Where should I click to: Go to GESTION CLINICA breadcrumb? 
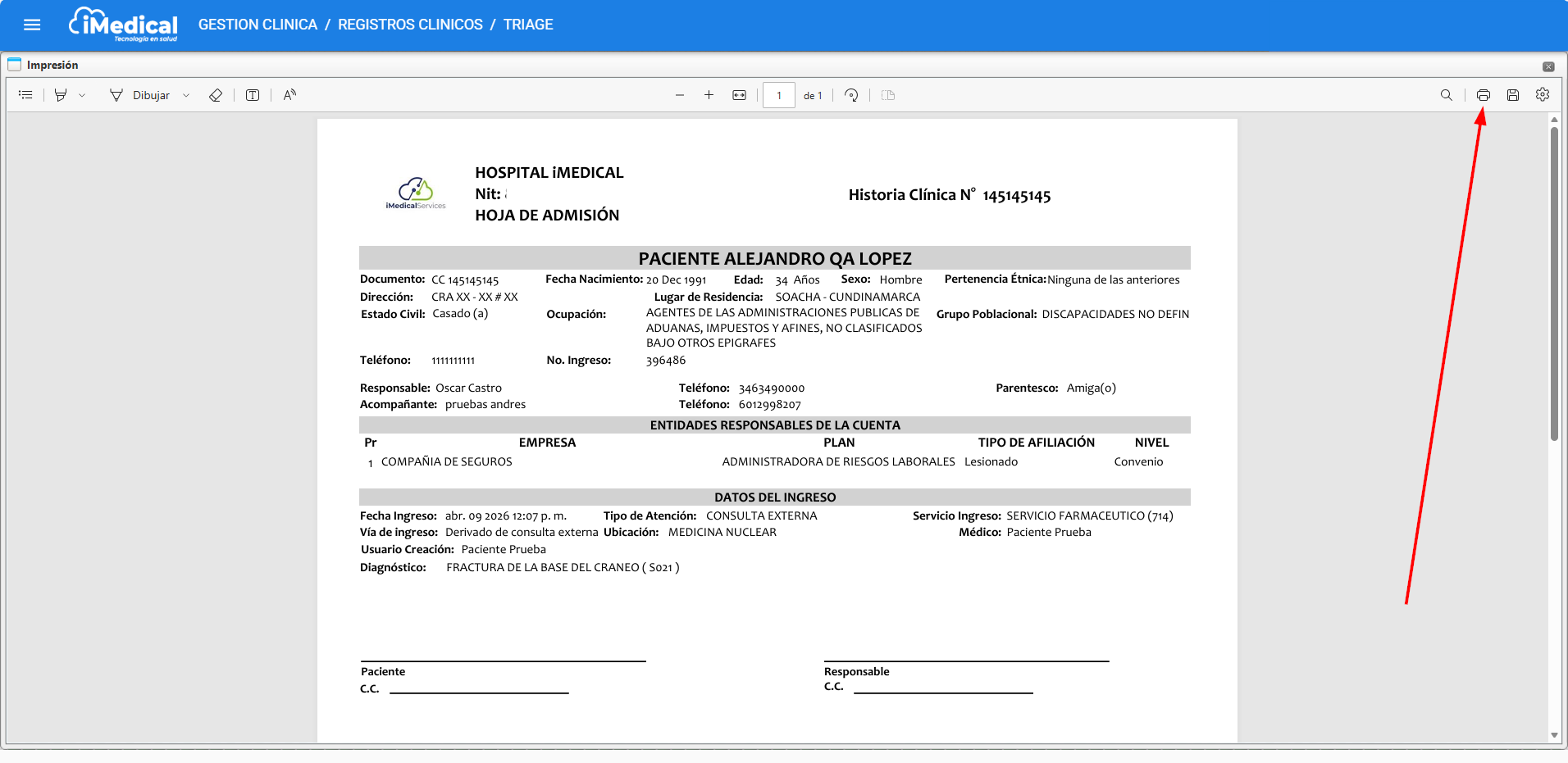point(258,25)
